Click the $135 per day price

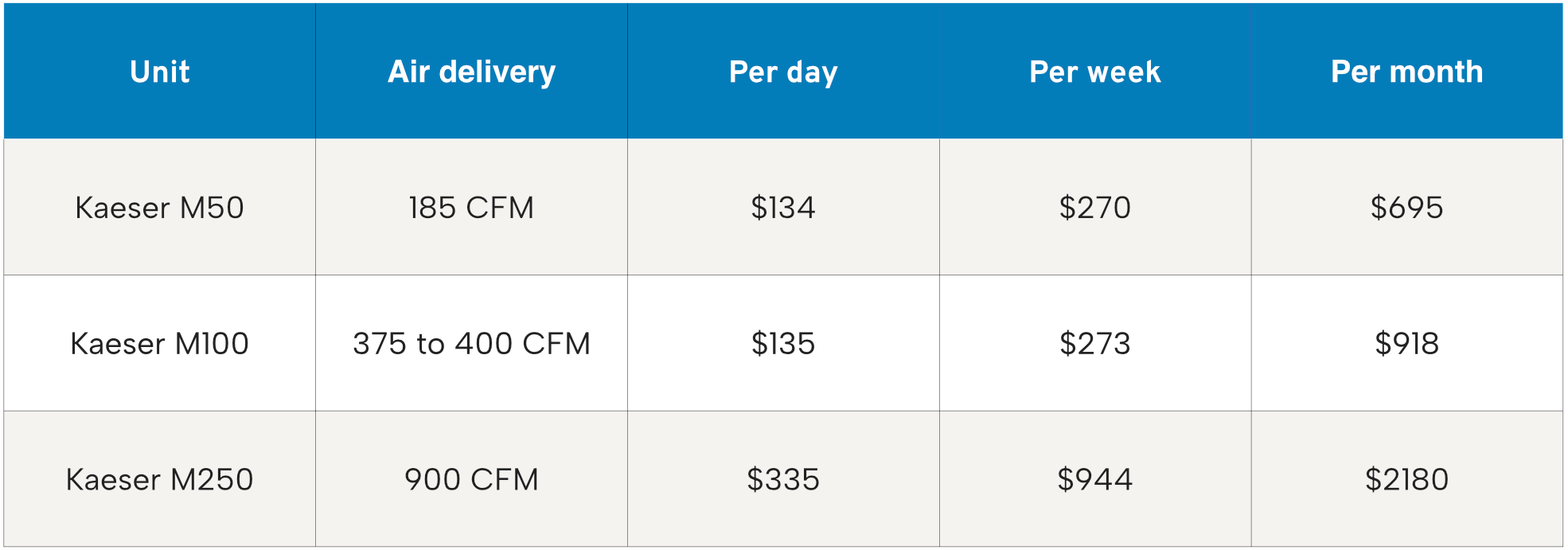(784, 344)
